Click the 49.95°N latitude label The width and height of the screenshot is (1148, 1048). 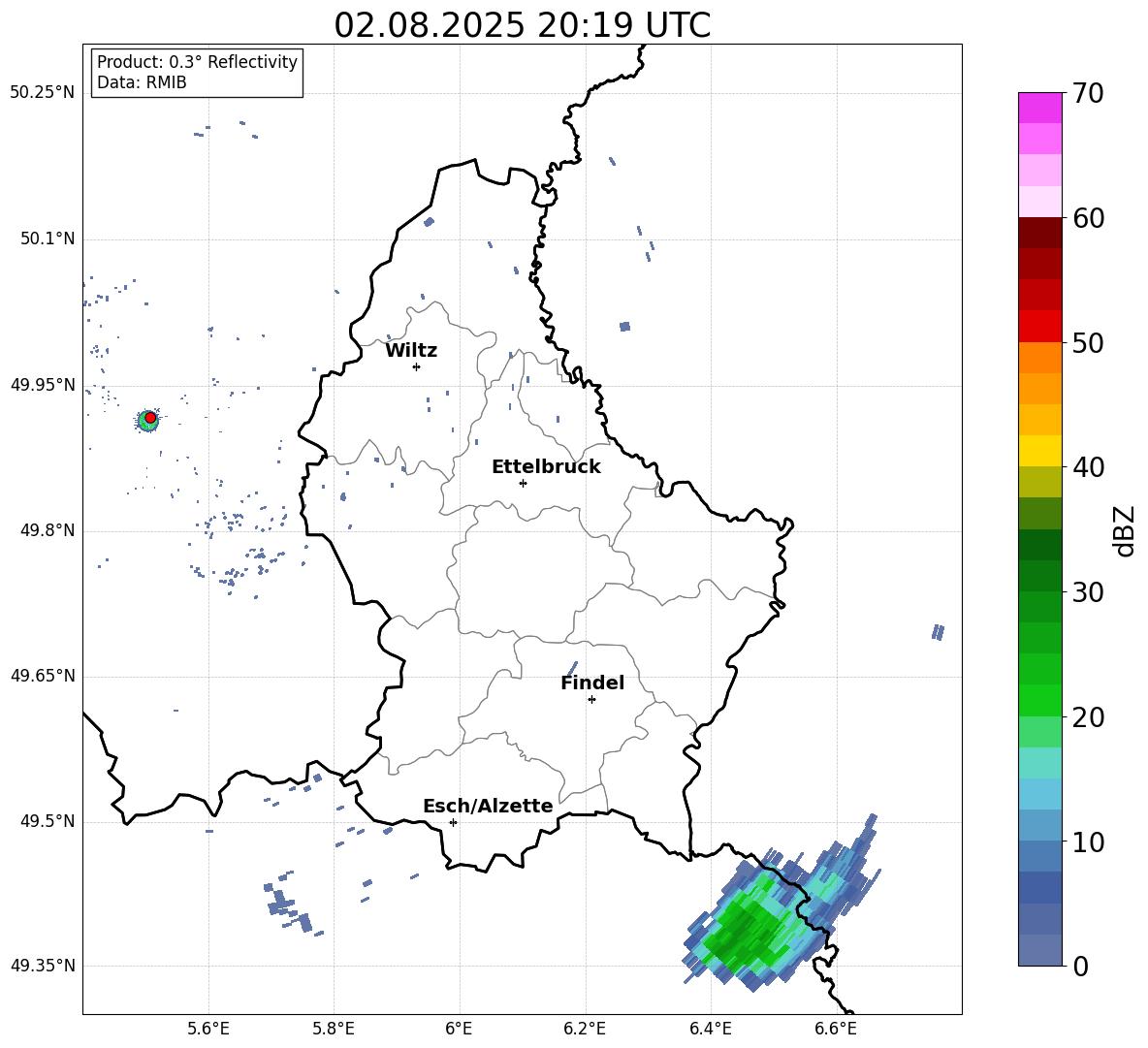click(x=43, y=385)
